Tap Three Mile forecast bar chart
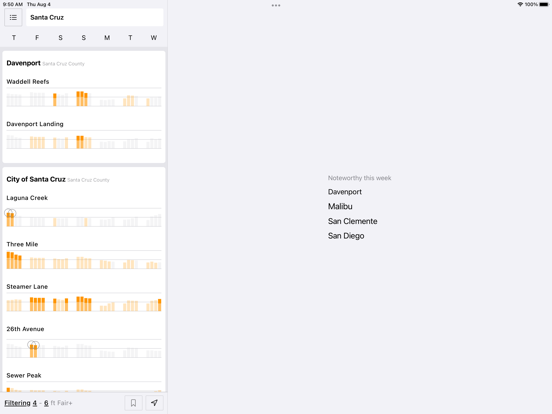 (84, 260)
